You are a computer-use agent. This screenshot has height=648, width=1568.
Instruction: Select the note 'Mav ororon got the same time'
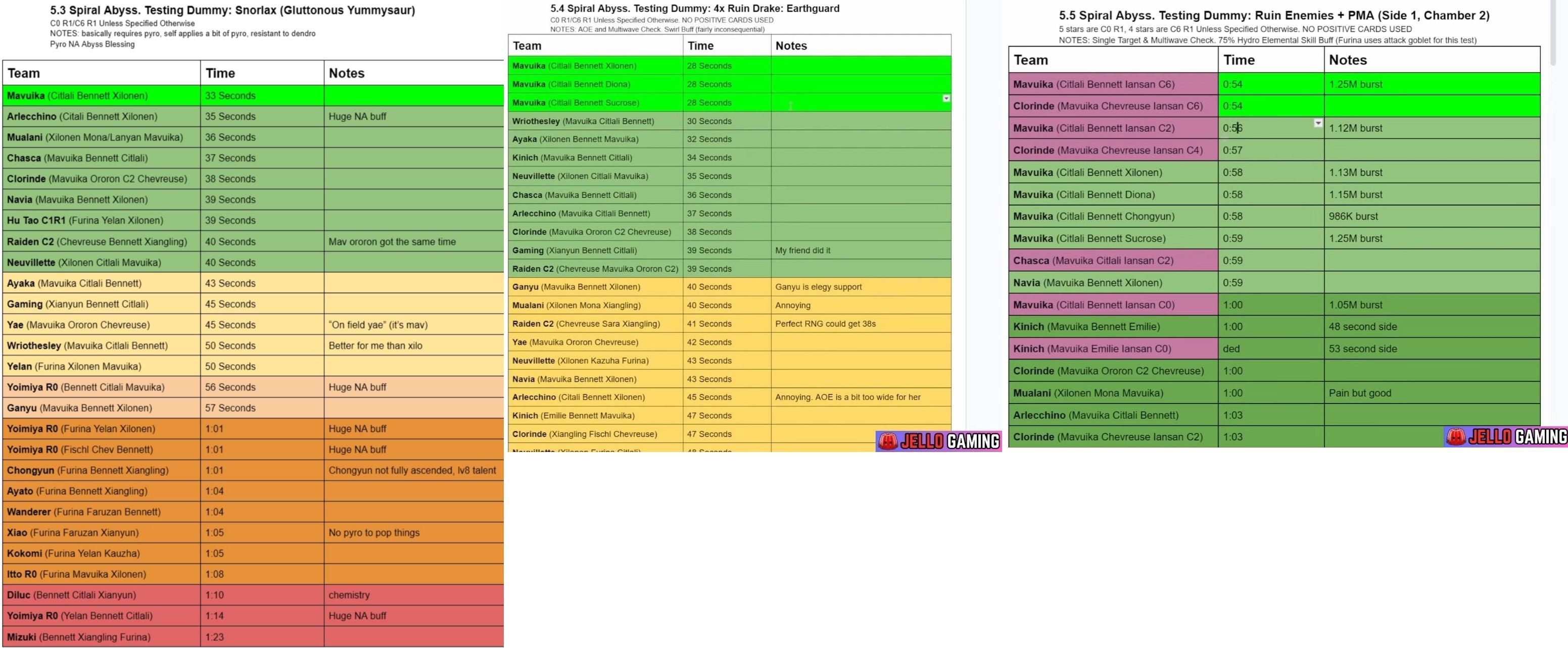392,241
